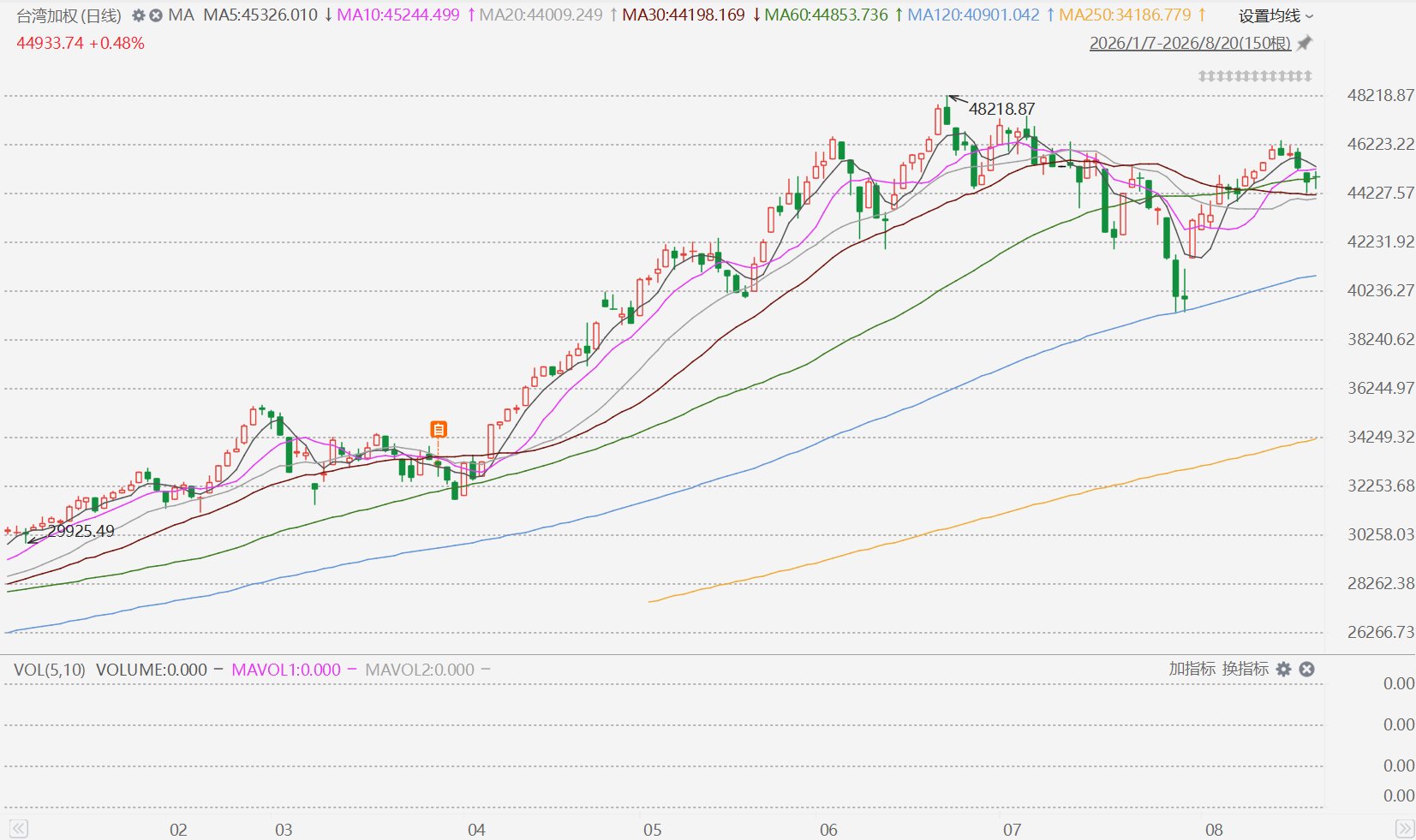Click the 36244.97 price axis label
The width and height of the screenshot is (1416, 840).
1381,388
